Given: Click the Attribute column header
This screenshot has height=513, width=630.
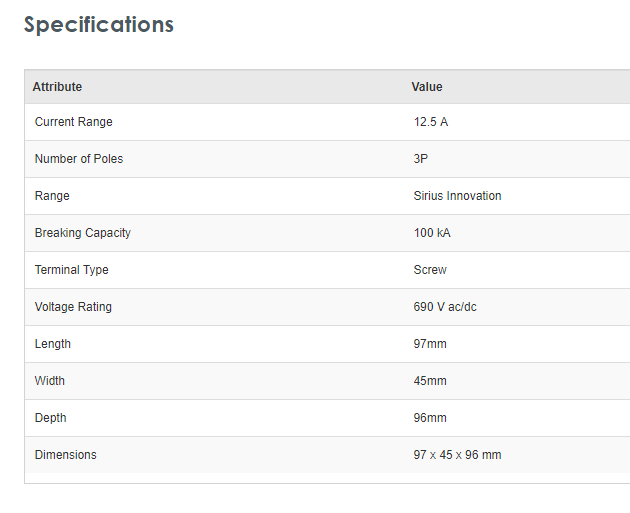Looking at the screenshot, I should [57, 87].
